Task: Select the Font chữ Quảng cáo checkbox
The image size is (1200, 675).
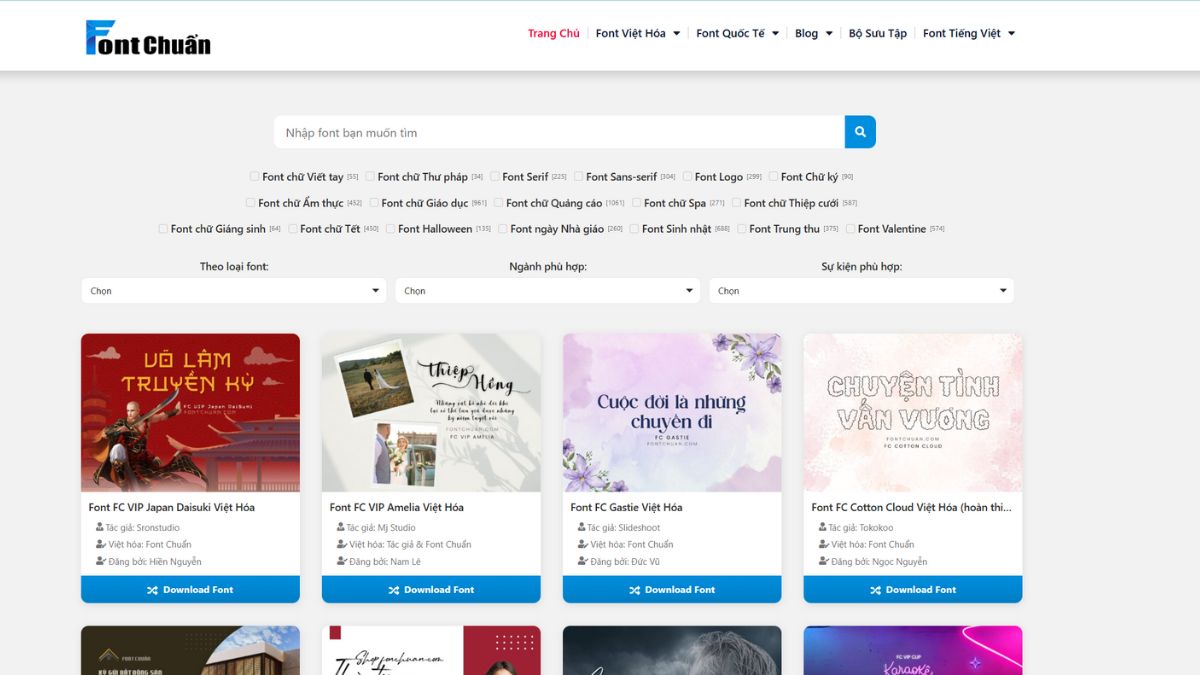Action: click(x=498, y=202)
